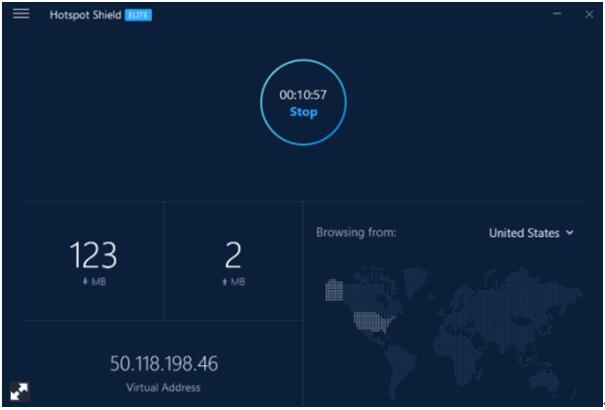This screenshot has height=410, width=605.
Task: Open the hamburger menu
Action: pyautogui.click(x=21, y=14)
